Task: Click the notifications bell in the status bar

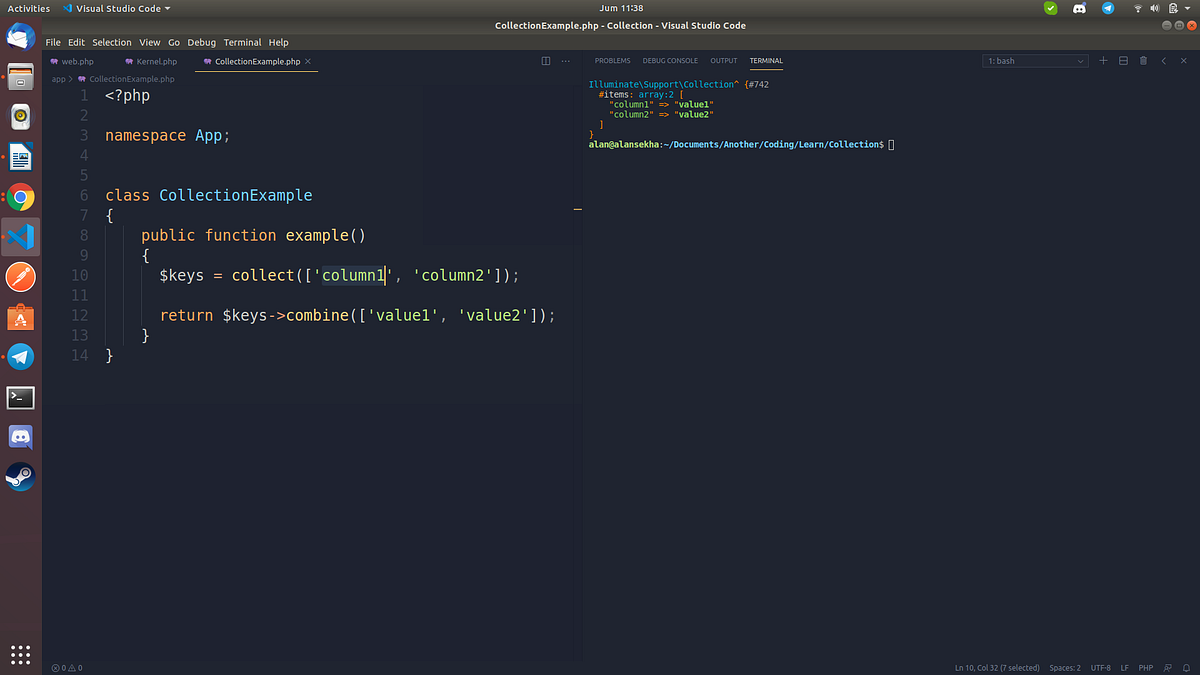Action: click(1188, 667)
